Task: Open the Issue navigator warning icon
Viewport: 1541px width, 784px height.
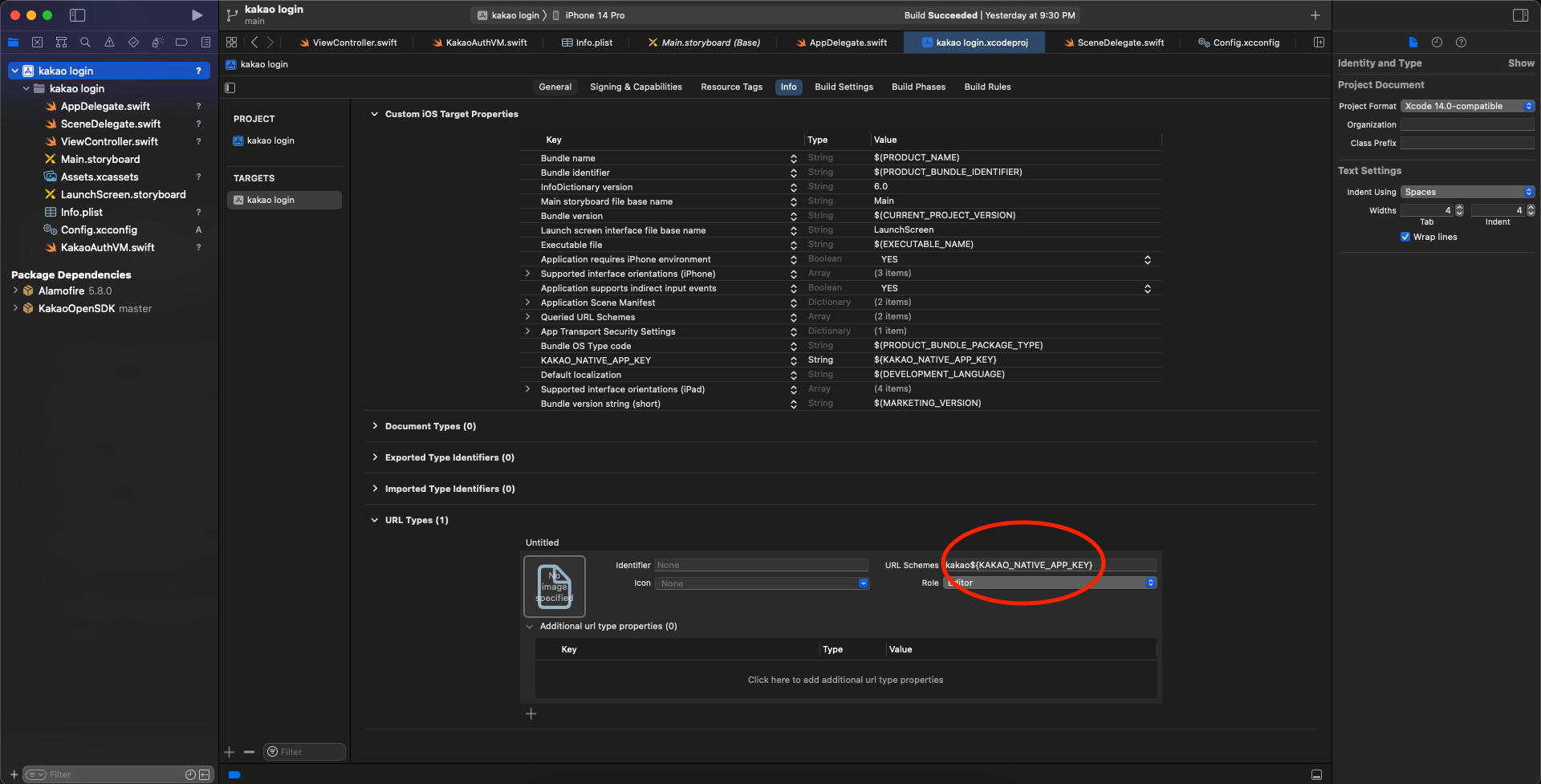Action: pyautogui.click(x=109, y=43)
